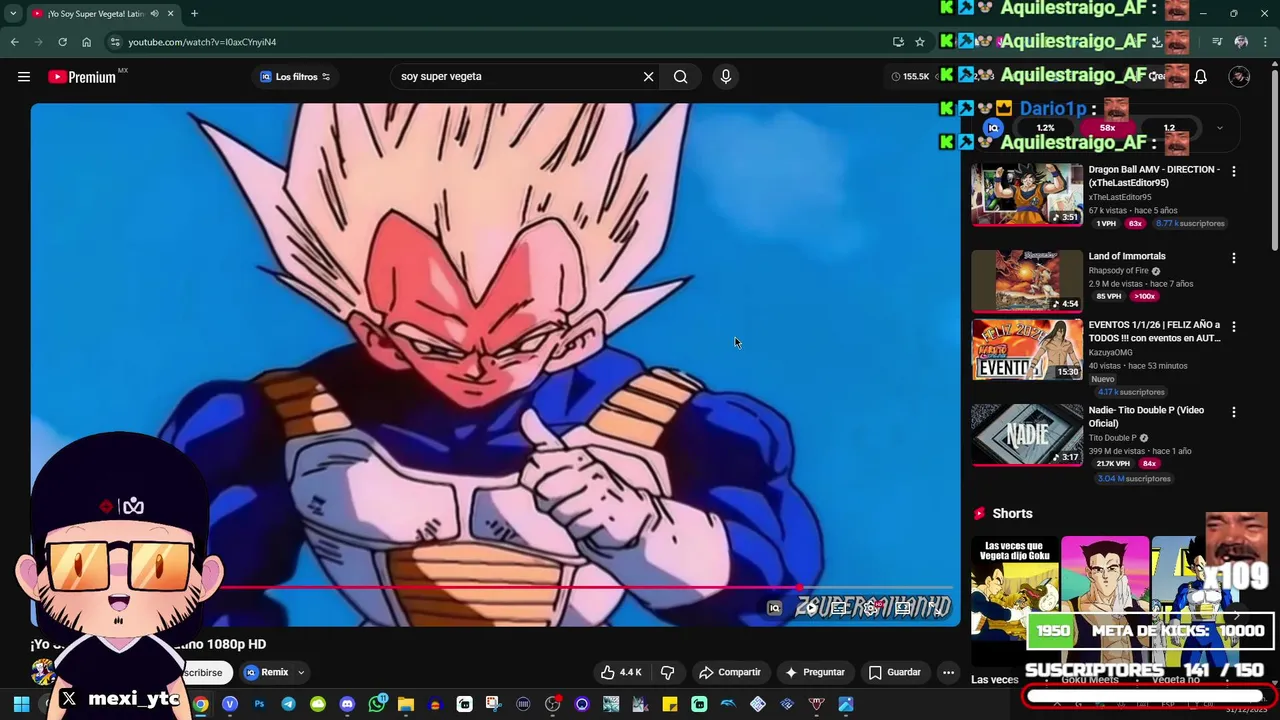Click the Remix button
Image resolution: width=1280 pixels, height=720 pixels.
[x=267, y=672]
